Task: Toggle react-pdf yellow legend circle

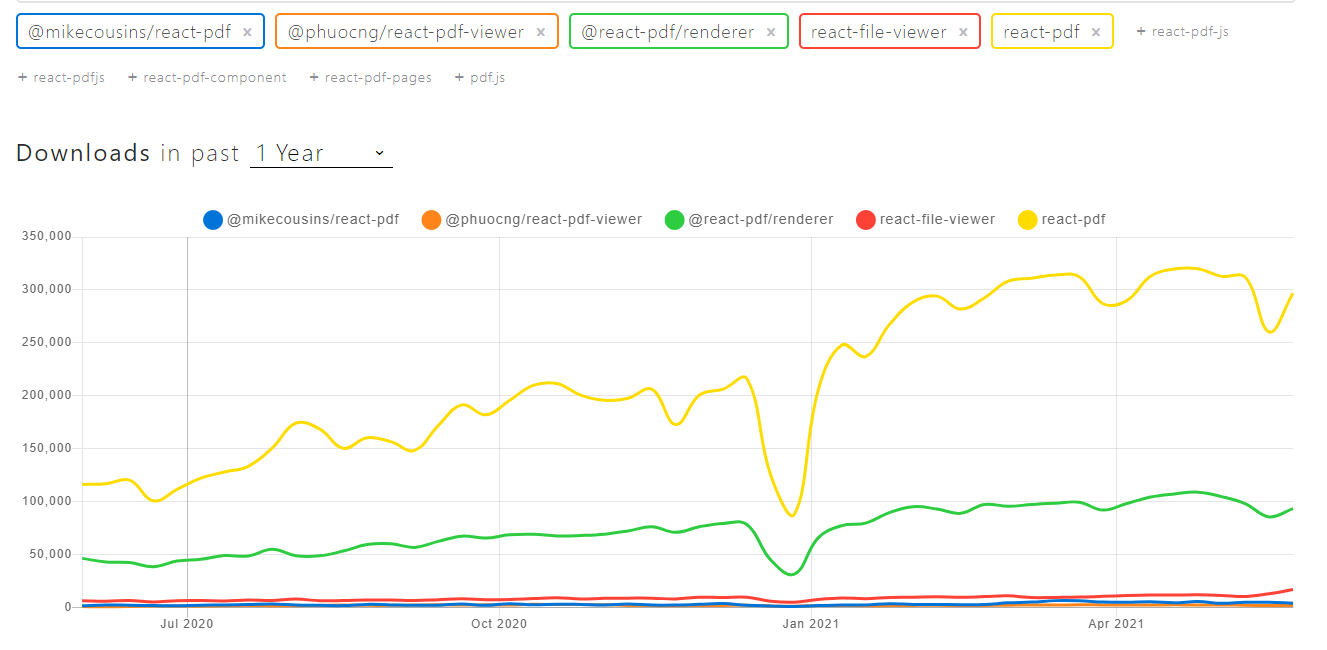Action: point(1027,220)
